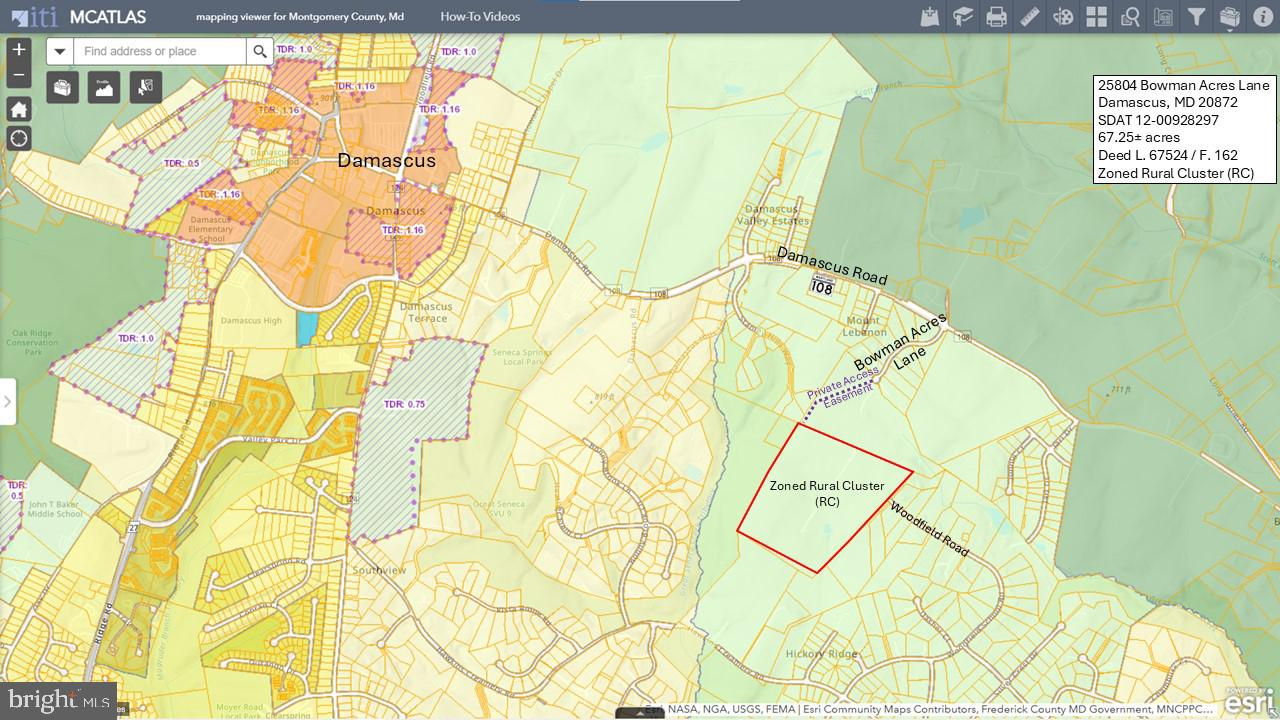Click the About info icon
The width and height of the screenshot is (1280, 720).
point(1262,17)
